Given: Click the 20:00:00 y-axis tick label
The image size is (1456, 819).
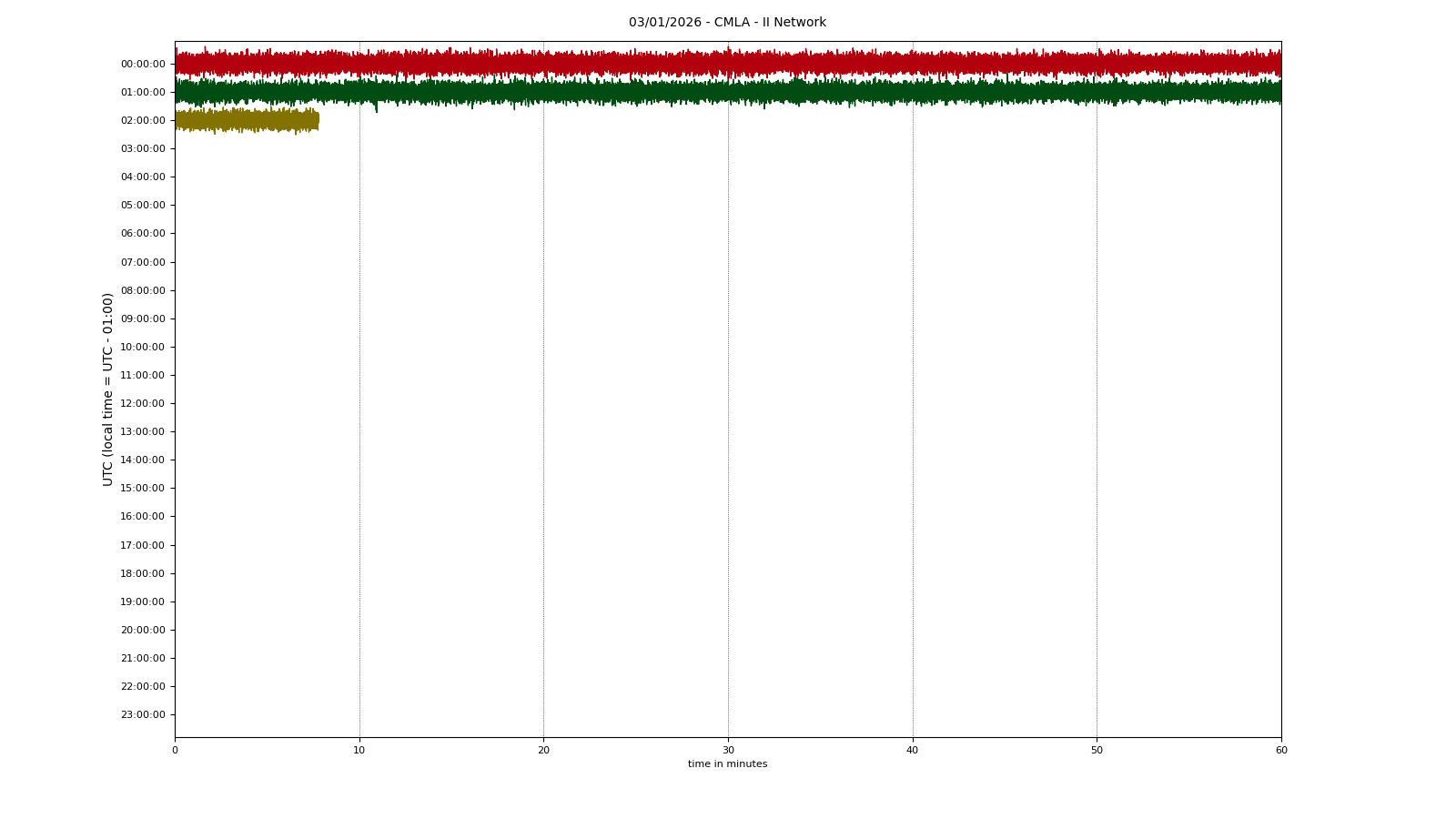Looking at the screenshot, I should click(143, 631).
